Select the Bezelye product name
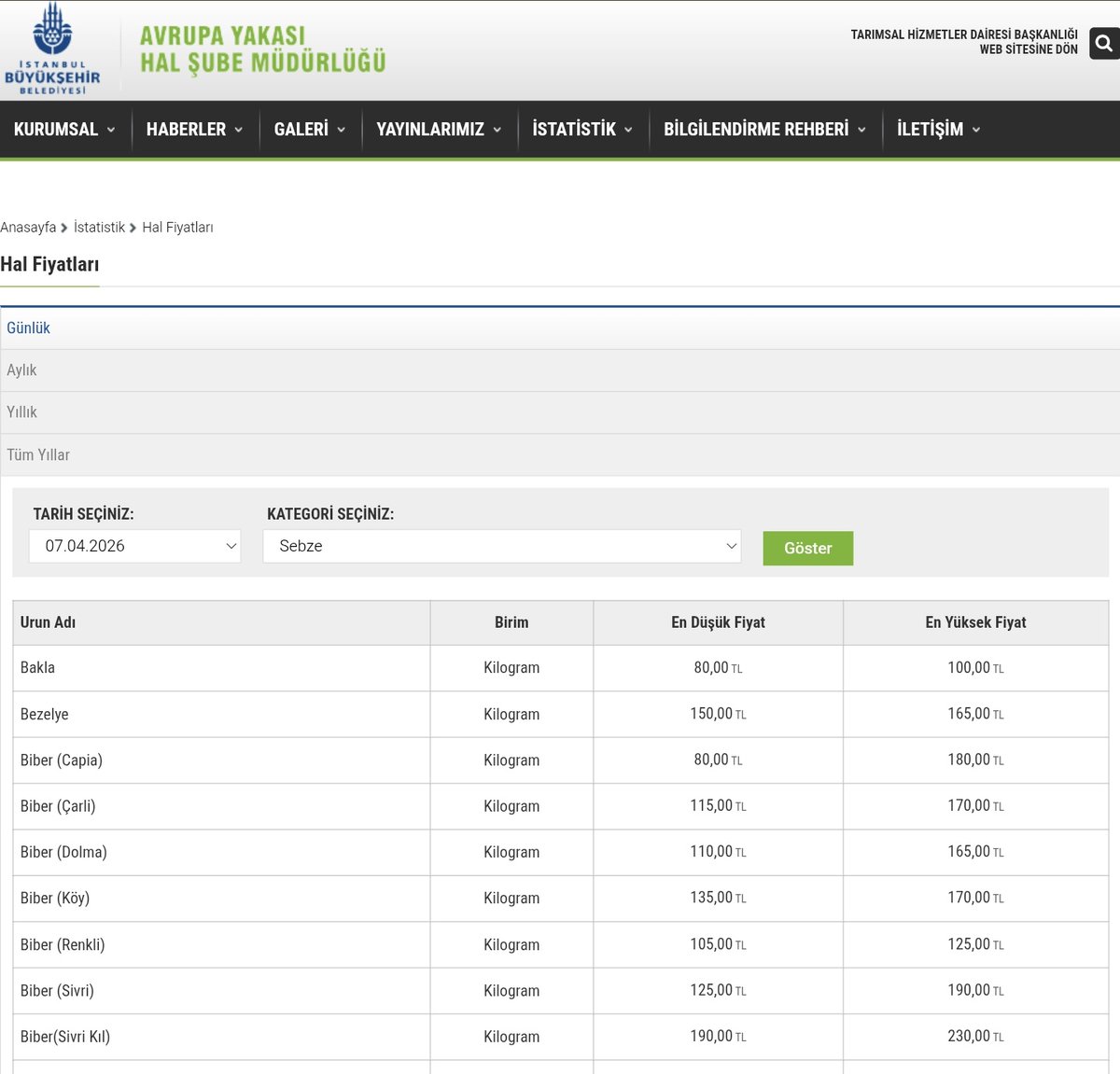This screenshot has width=1120, height=1074. pos(45,715)
